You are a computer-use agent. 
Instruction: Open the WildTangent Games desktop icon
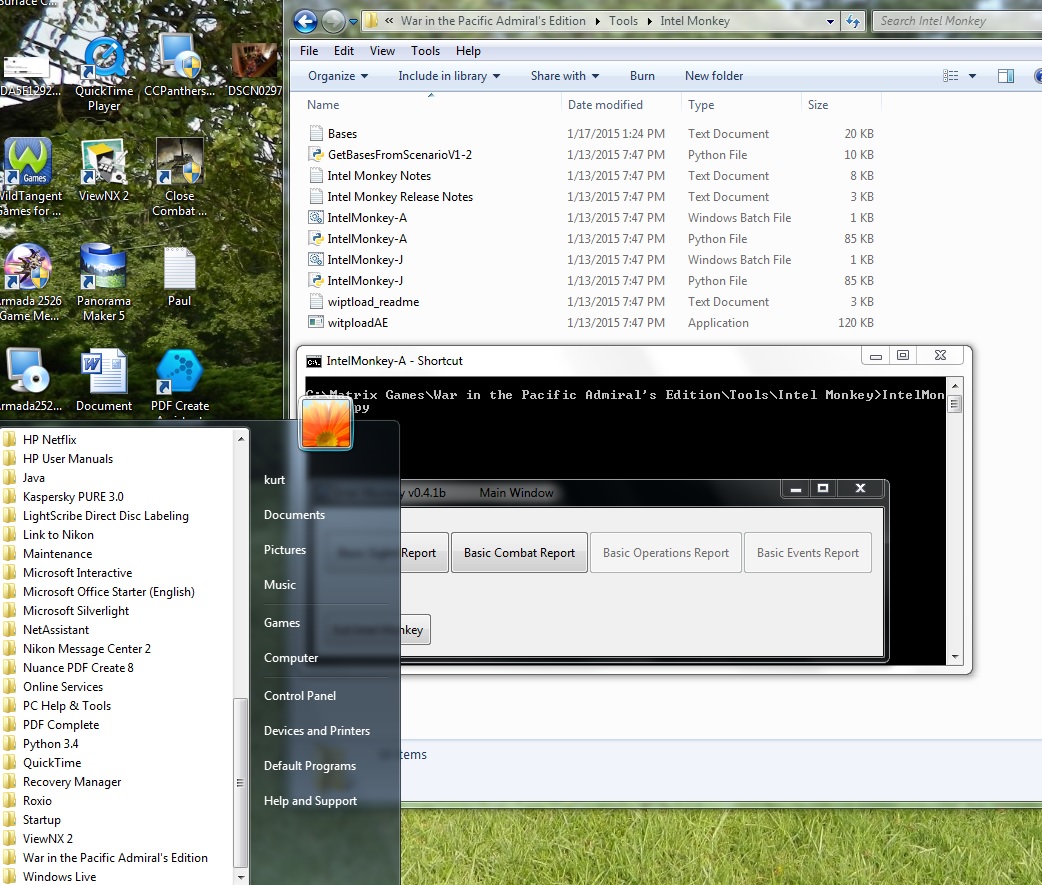29,177
